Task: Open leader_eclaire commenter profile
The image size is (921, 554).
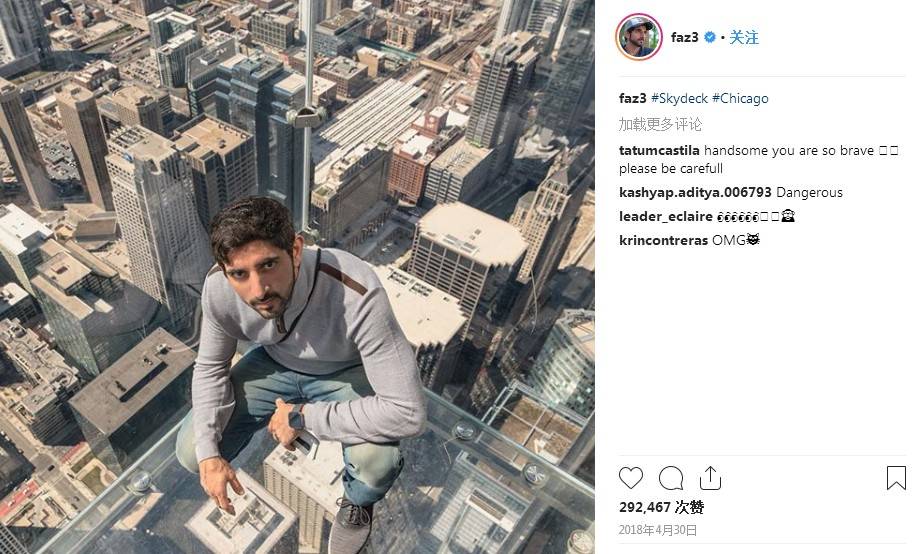Action: pyautogui.click(x=665, y=216)
